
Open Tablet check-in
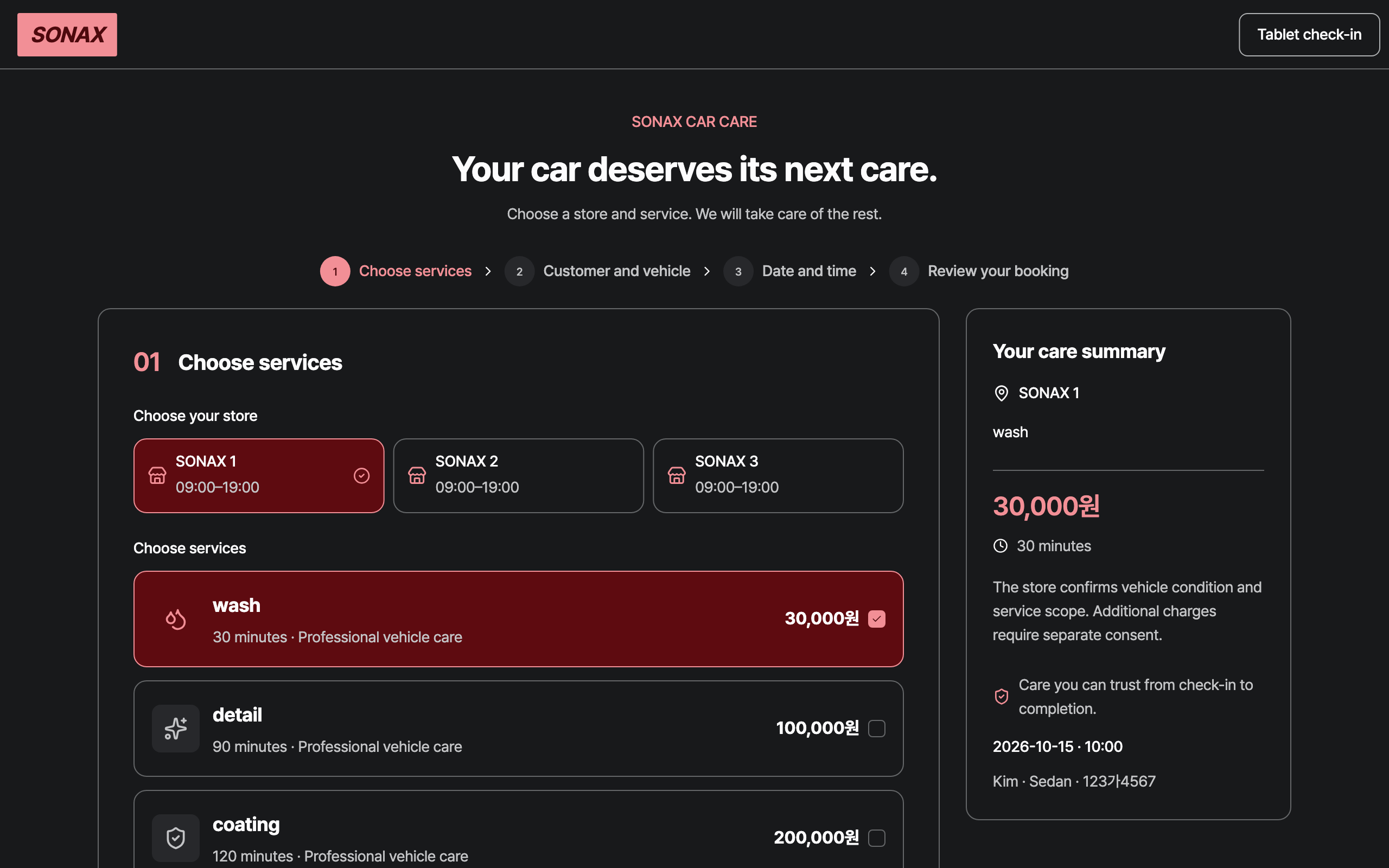(x=1309, y=34)
